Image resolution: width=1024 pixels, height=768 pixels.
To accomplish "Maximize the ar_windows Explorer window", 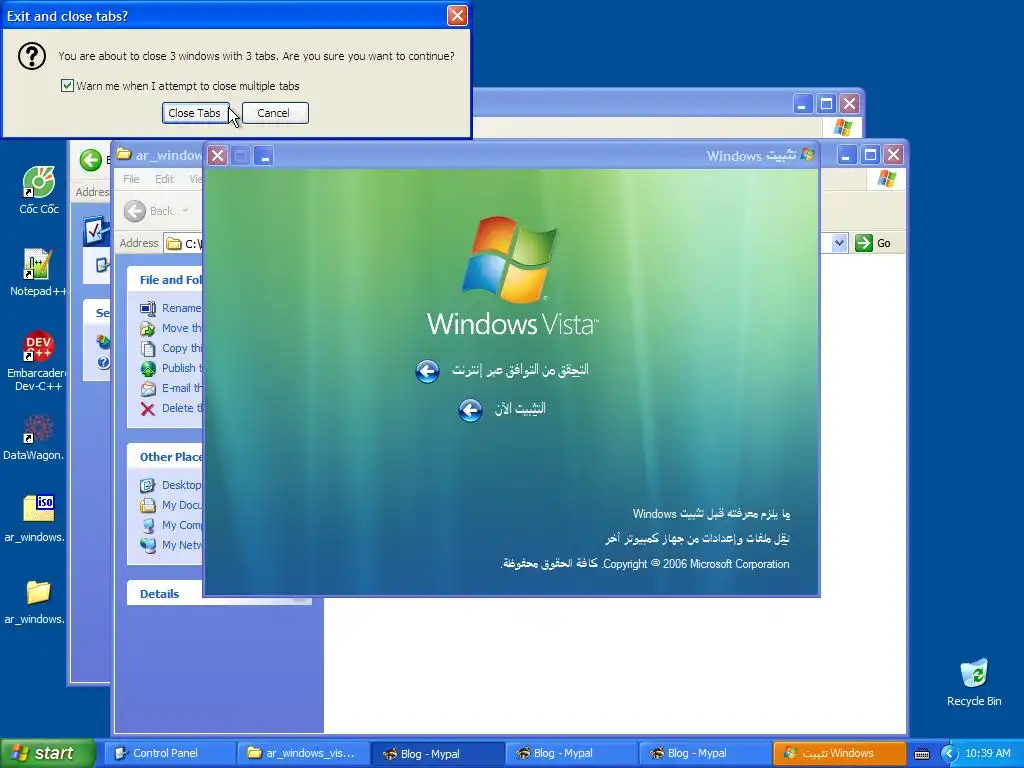I will point(870,155).
